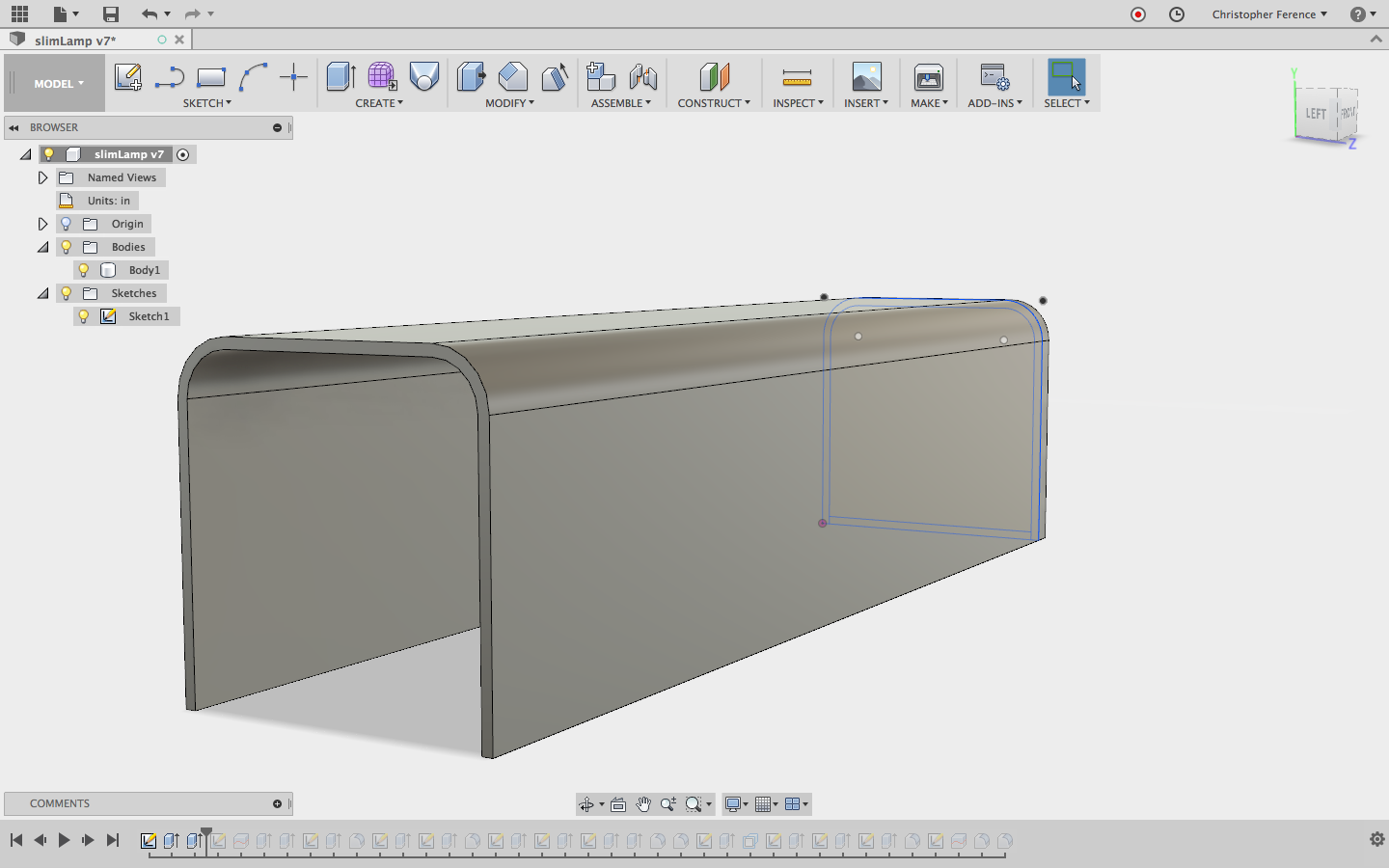Click the construction plane icon above CONSTRUCT
1389x868 pixels.
coord(715,77)
